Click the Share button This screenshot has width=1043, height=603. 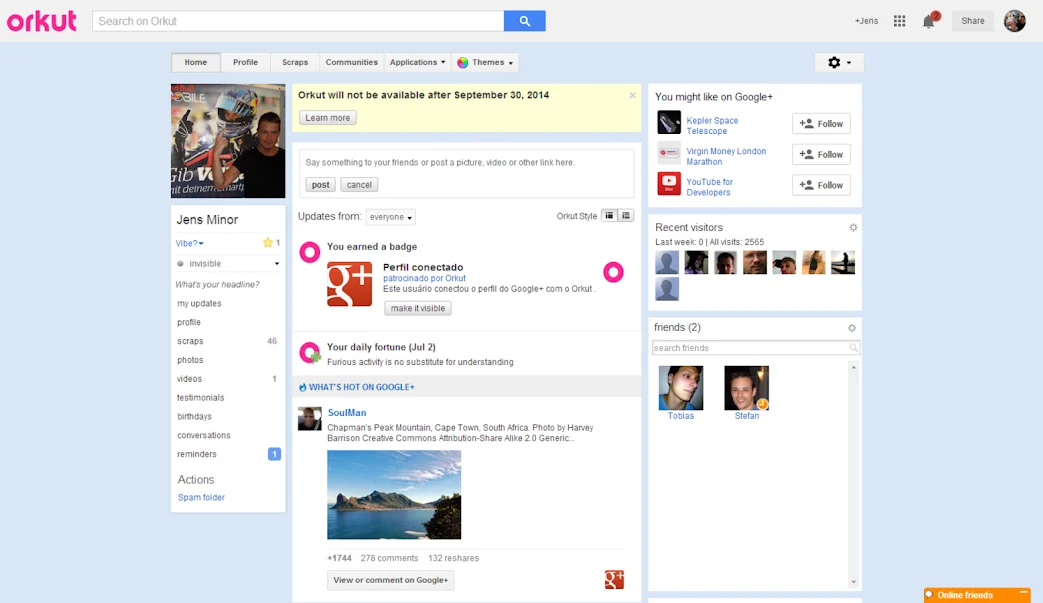pos(972,21)
